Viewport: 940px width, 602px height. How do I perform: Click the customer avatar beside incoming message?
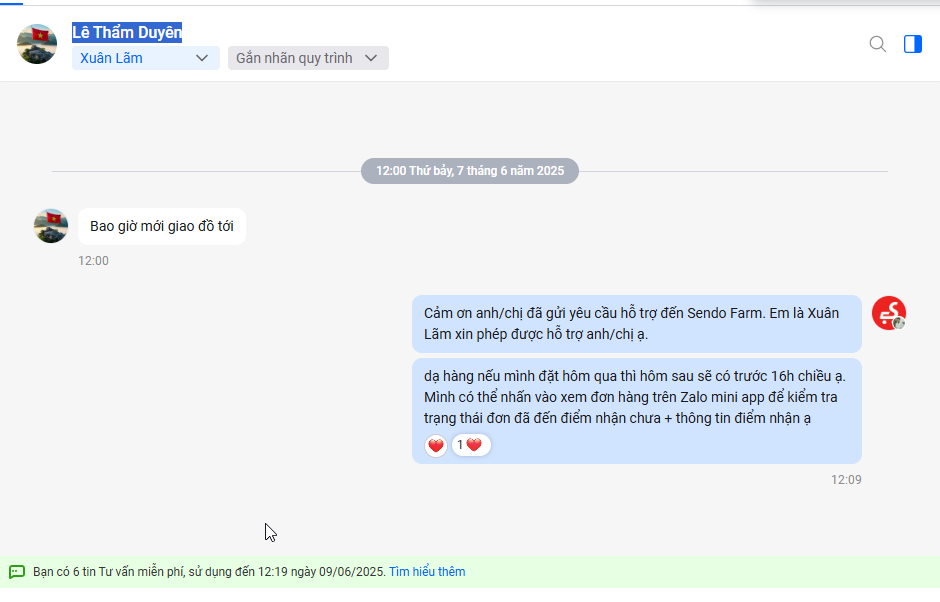pos(51,226)
